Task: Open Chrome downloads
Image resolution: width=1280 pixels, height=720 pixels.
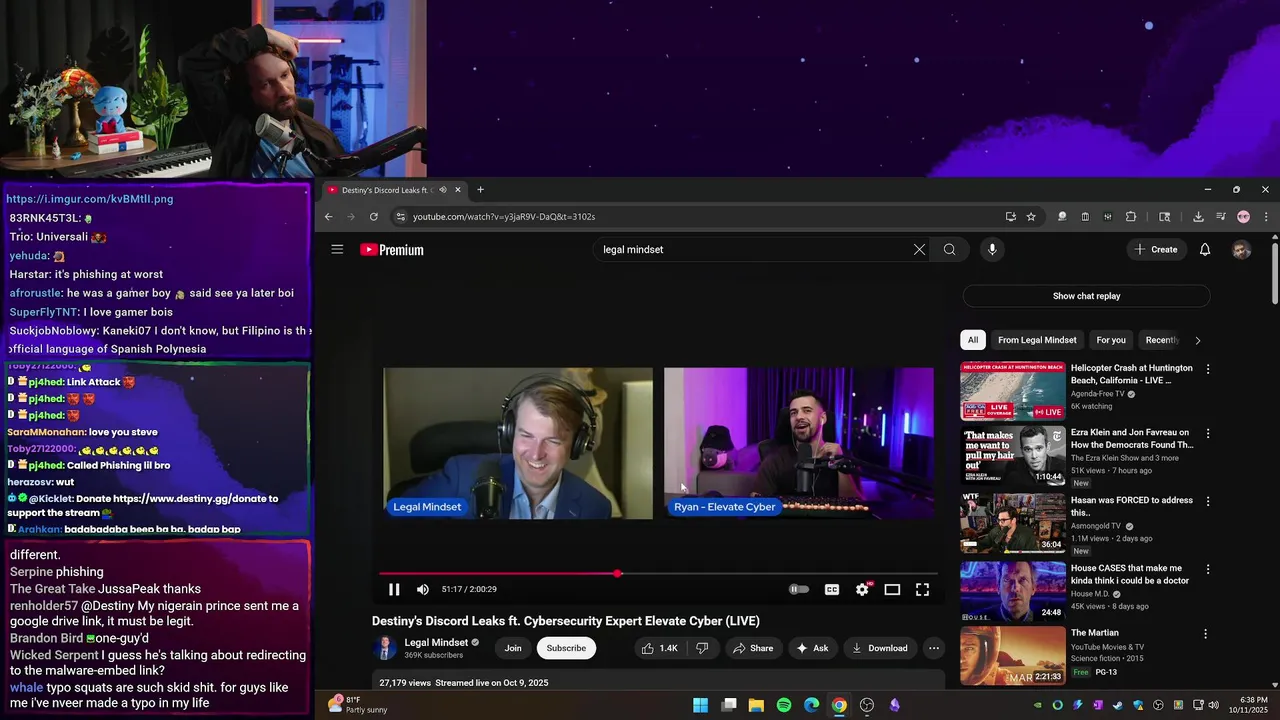Action: pyautogui.click(x=1198, y=217)
